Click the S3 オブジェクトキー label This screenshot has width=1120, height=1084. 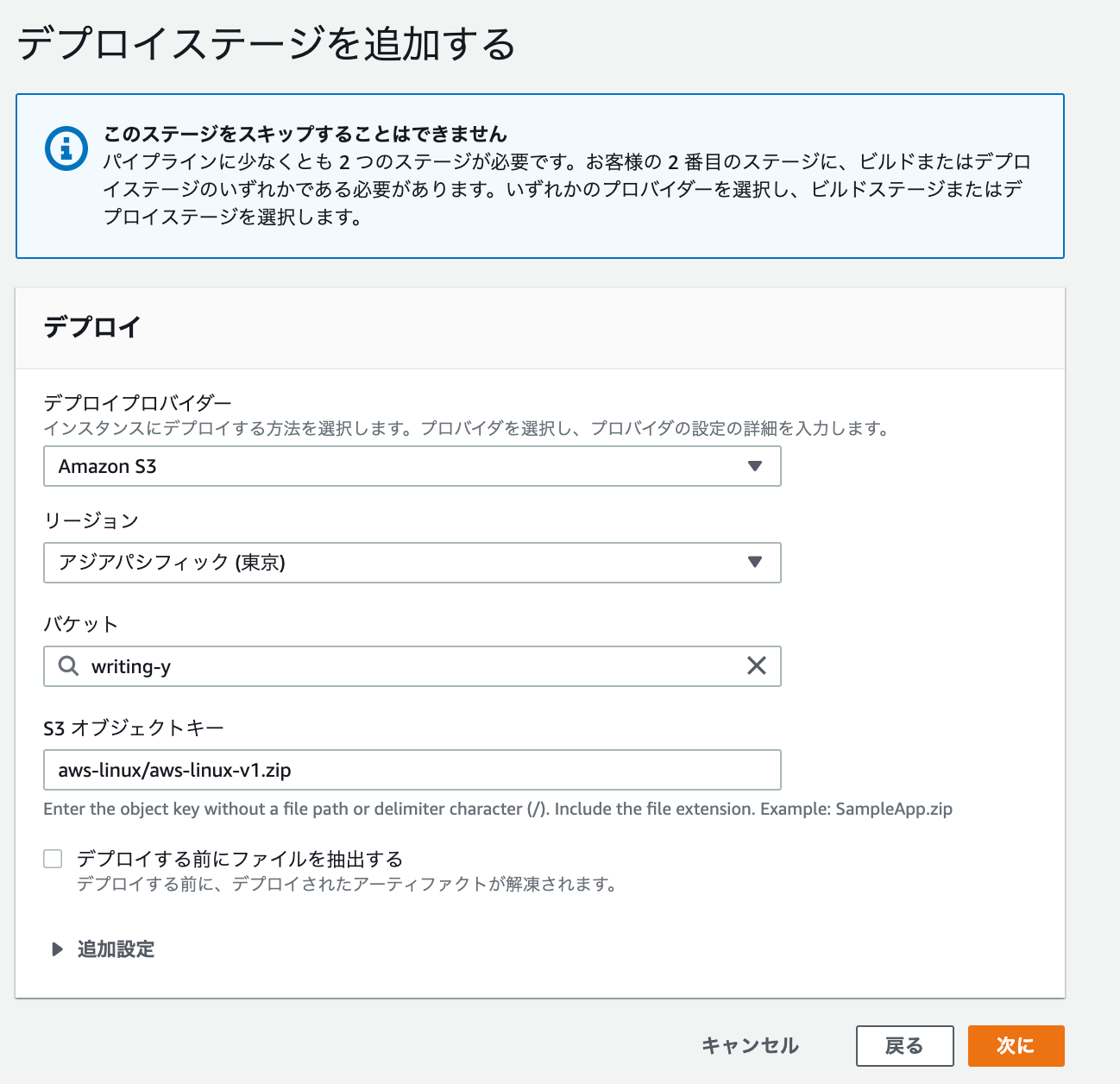point(134,728)
